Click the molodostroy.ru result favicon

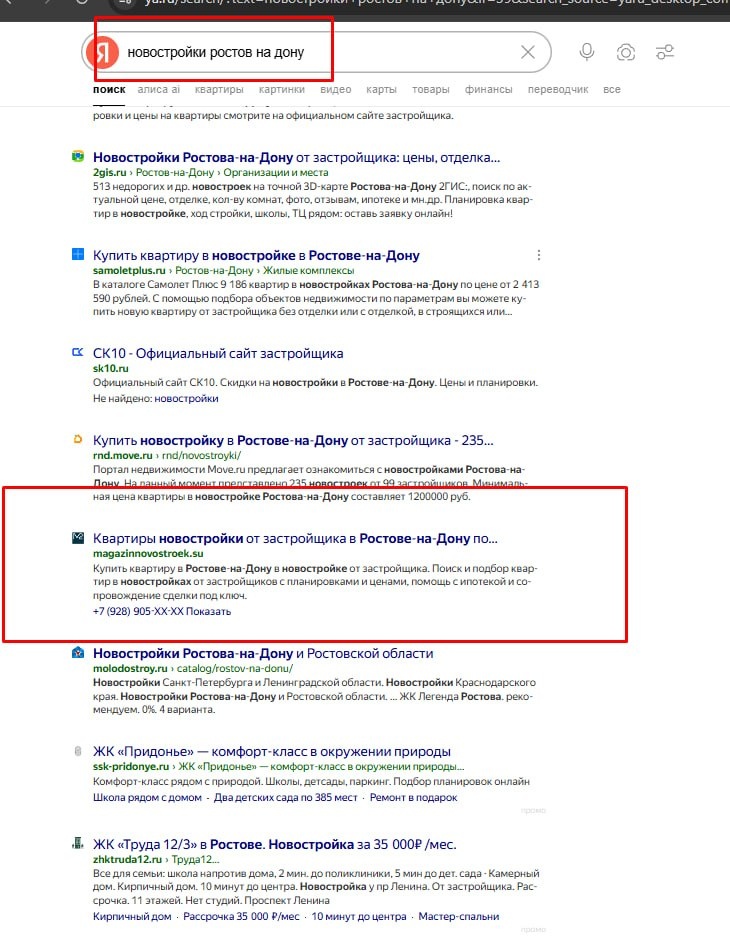(x=78, y=653)
